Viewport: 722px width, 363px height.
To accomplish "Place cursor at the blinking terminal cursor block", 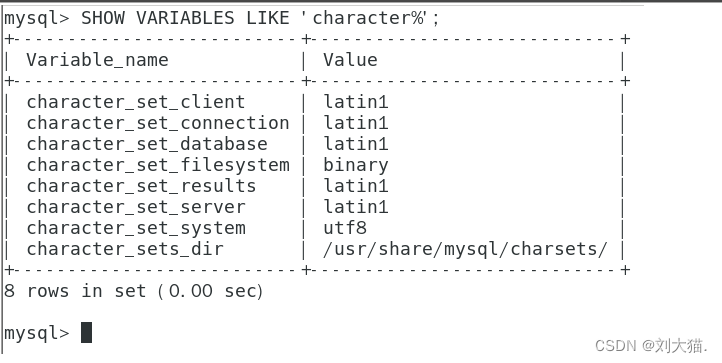I will point(86,333).
